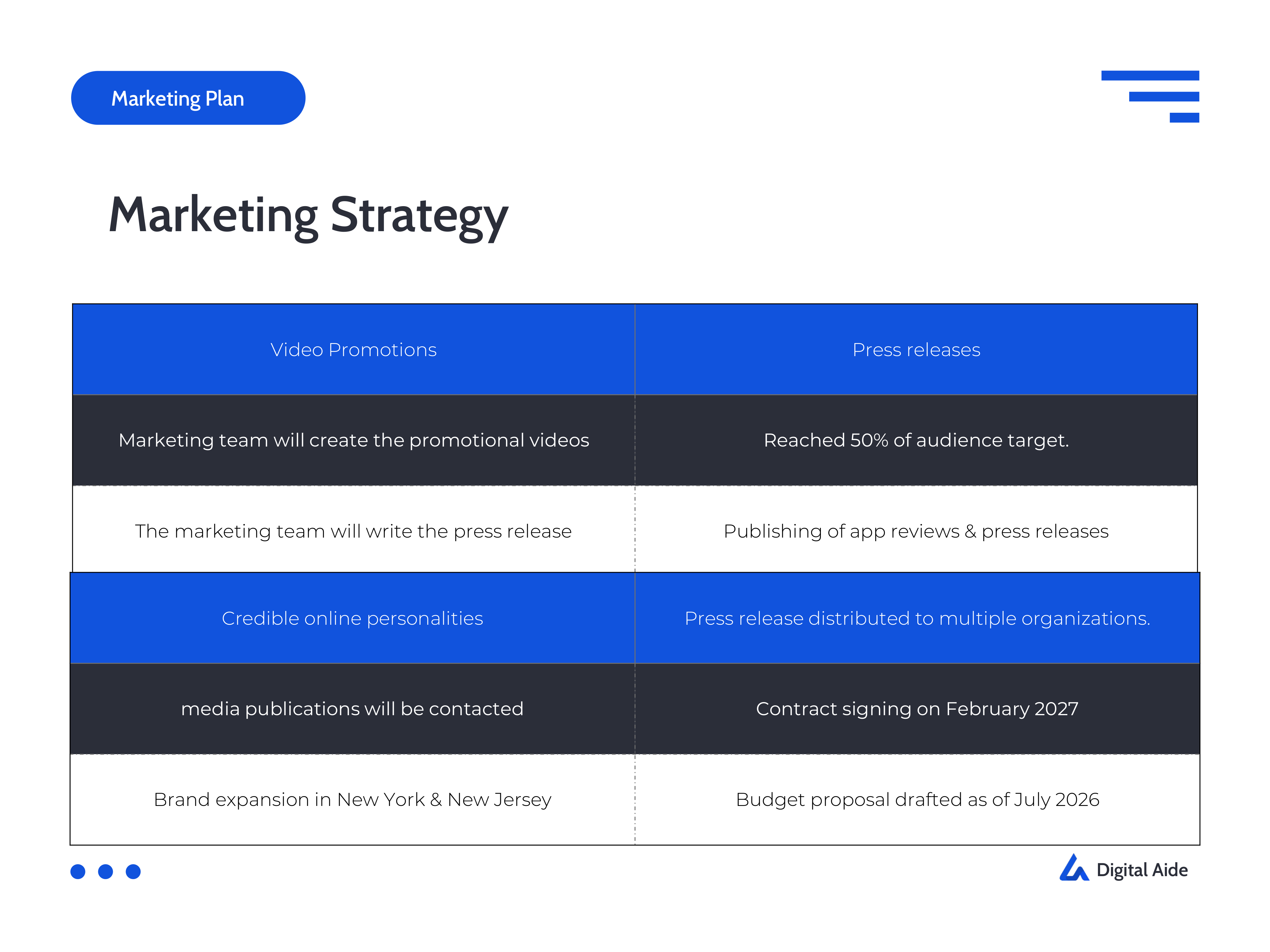Click 'The marketing team will write the press release'
This screenshot has height=952, width=1270.
point(354,531)
